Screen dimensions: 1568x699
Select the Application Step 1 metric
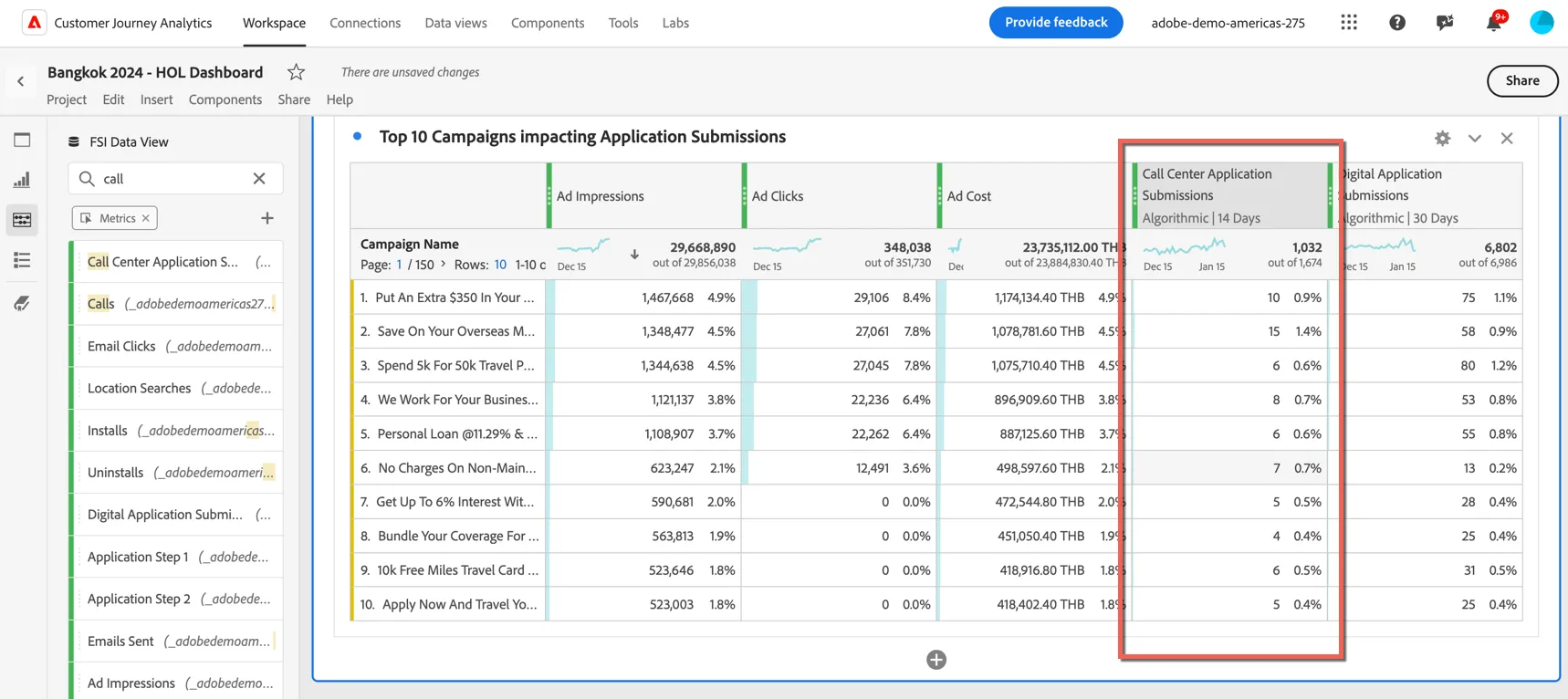(176, 557)
